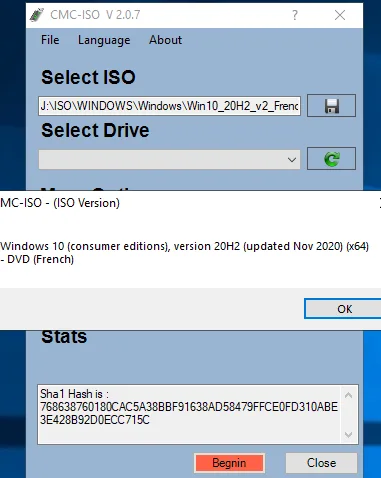Confirm ISO Version dialog with OK
The height and width of the screenshot is (478, 381).
point(344,309)
